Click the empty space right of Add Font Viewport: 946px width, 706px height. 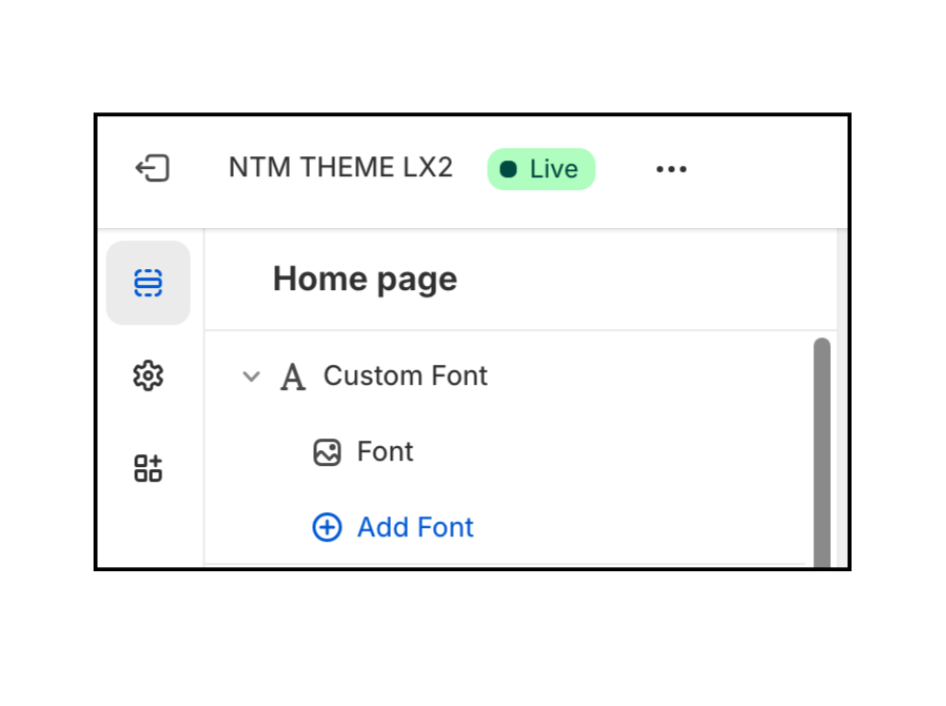tap(640, 527)
